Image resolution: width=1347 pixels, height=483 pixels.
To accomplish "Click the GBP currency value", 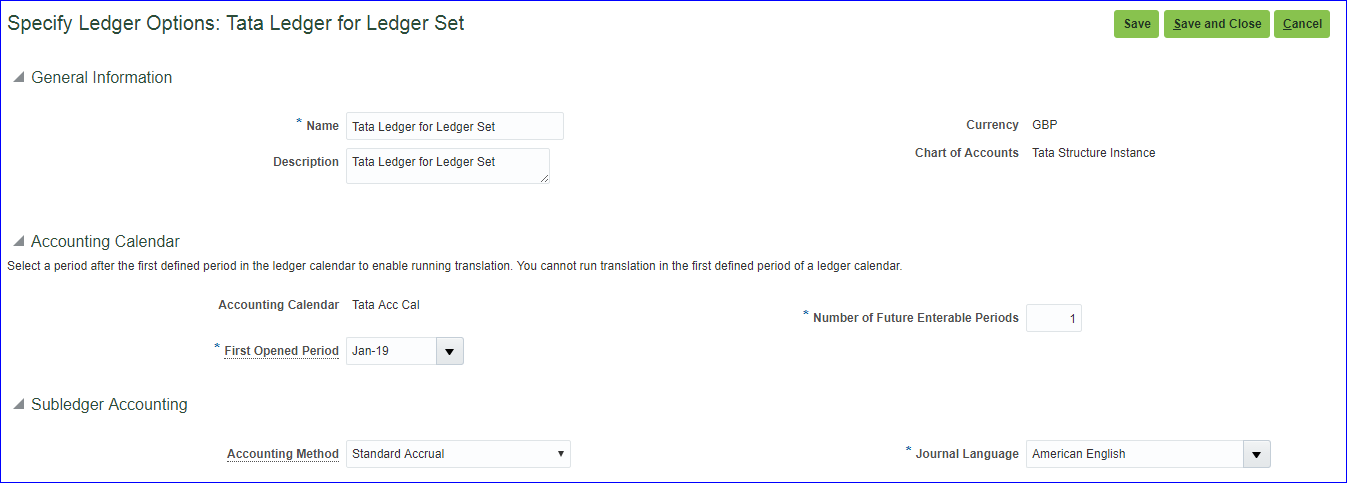I will [x=1044, y=125].
